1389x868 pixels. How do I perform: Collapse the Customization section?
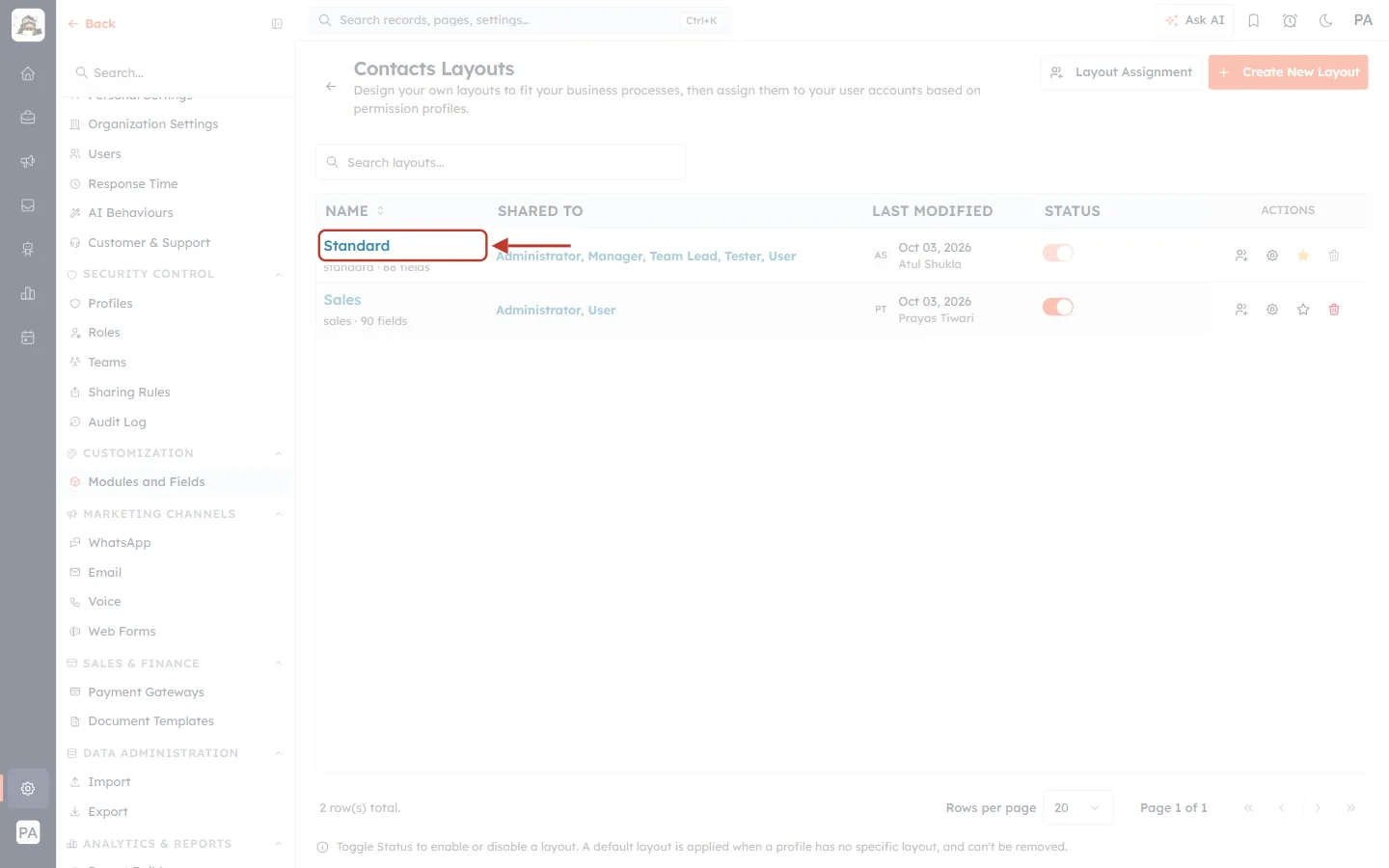point(279,454)
